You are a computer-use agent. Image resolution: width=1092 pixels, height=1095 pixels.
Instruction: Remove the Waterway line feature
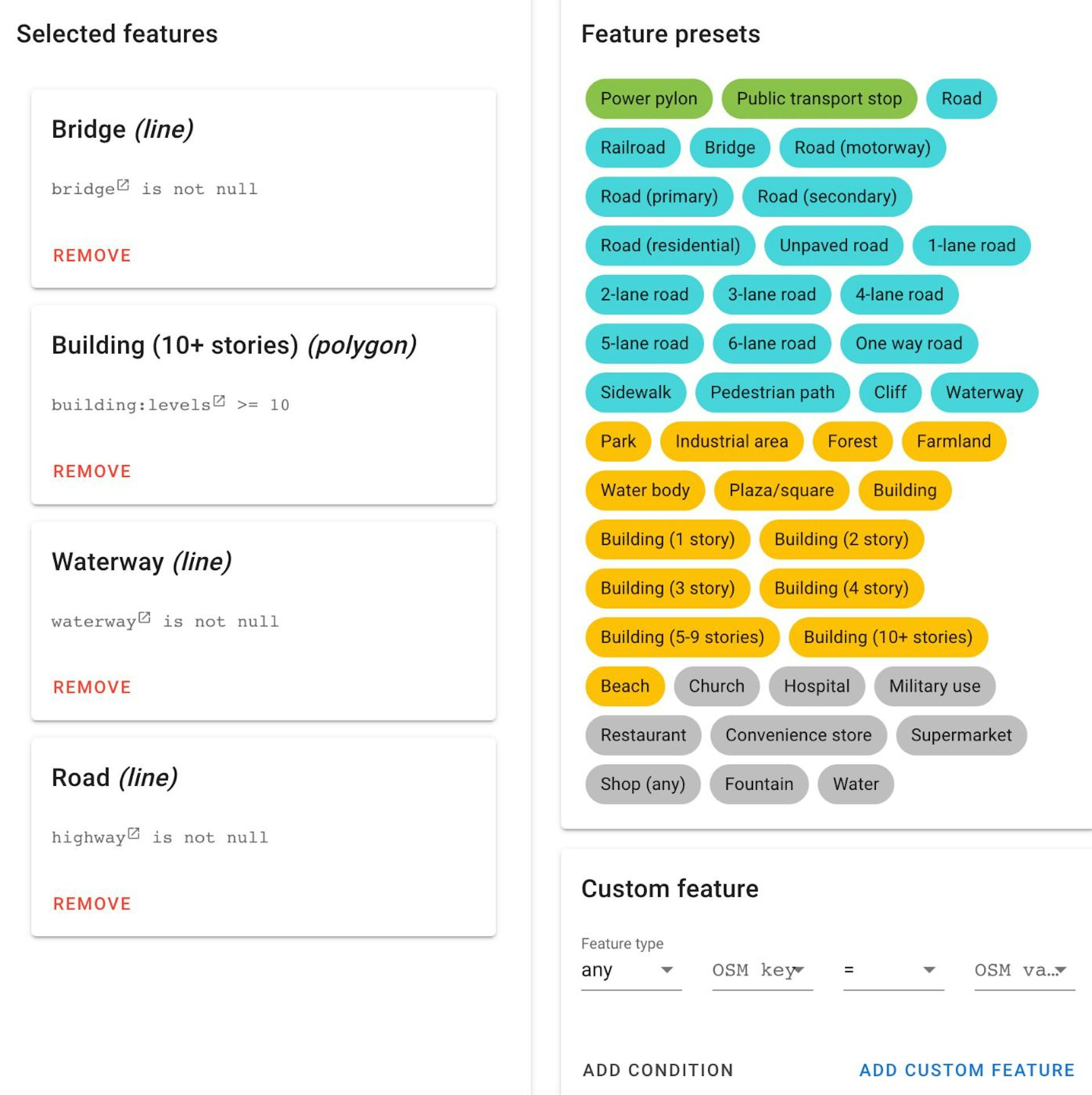(92, 687)
